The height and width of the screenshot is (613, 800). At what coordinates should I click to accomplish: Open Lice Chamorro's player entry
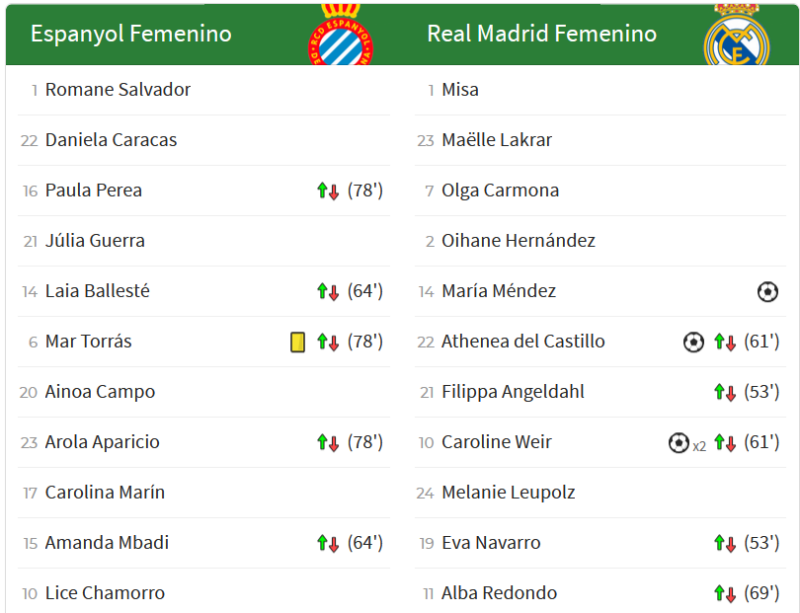point(105,594)
